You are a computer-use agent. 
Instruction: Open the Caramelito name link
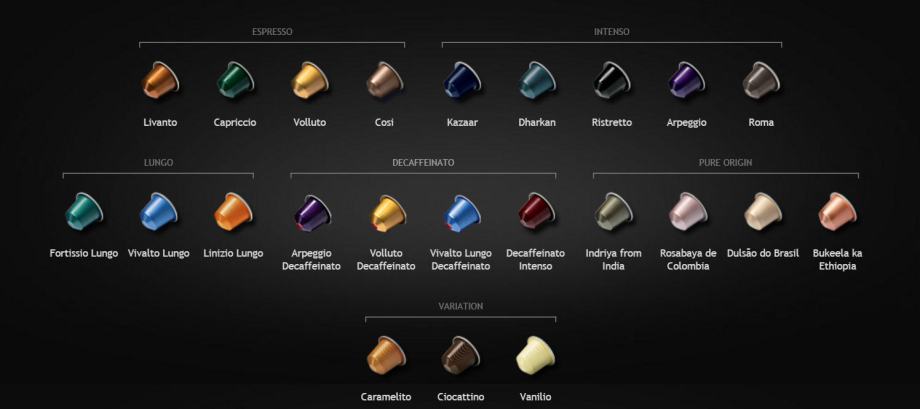pyautogui.click(x=386, y=397)
